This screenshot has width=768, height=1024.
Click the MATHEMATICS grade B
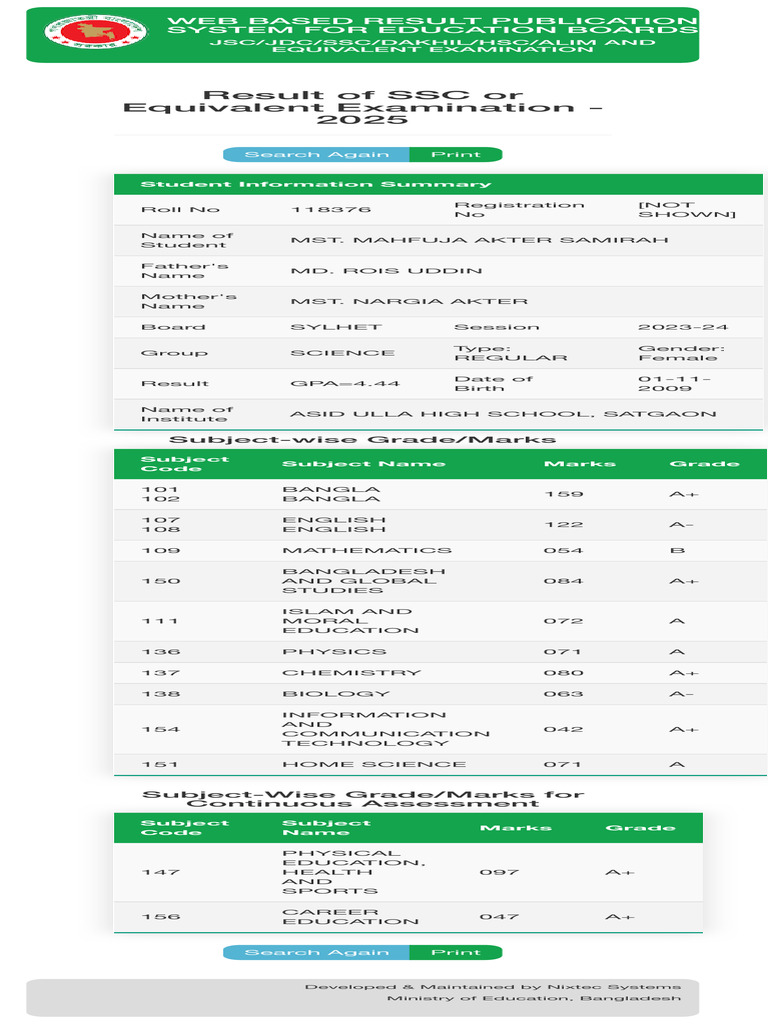(677, 551)
